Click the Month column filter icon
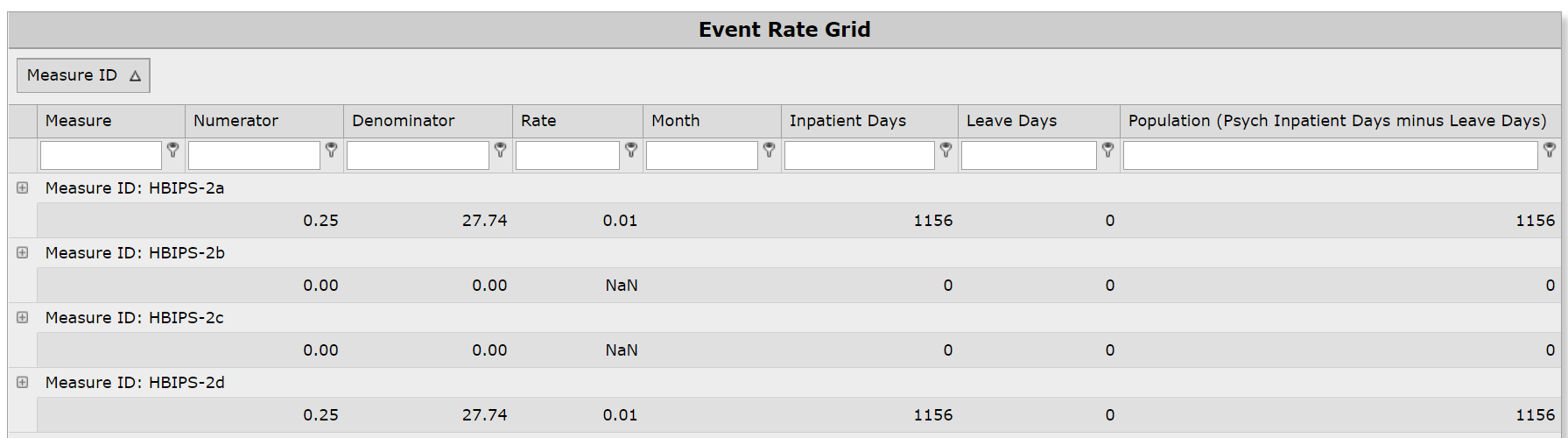 pos(770,150)
